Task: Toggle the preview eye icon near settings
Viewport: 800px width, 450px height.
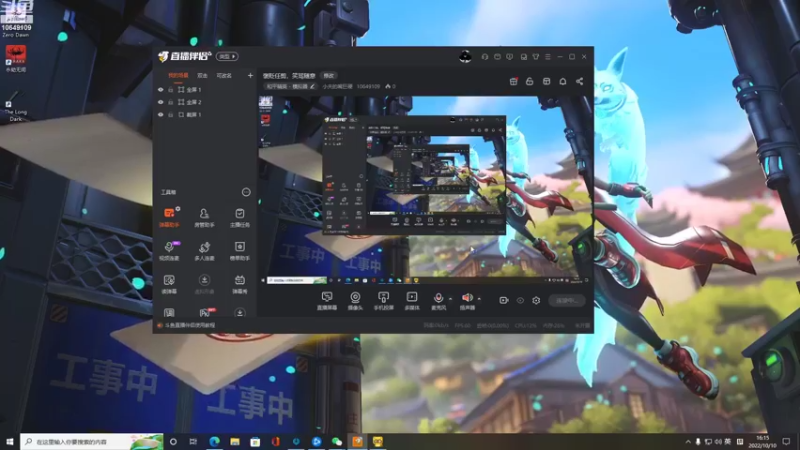Action: coord(520,301)
